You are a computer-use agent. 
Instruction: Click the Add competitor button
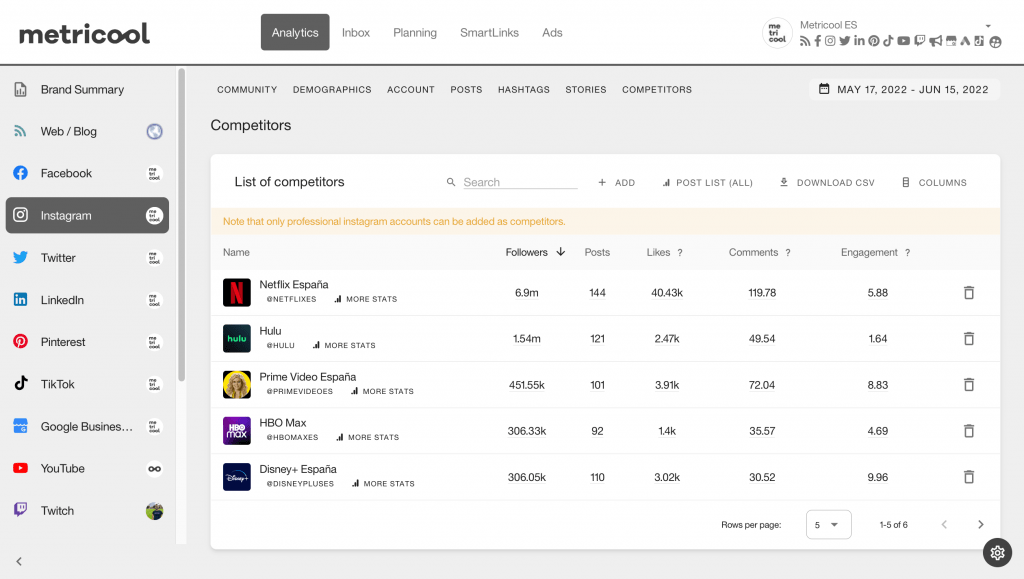[x=616, y=183]
